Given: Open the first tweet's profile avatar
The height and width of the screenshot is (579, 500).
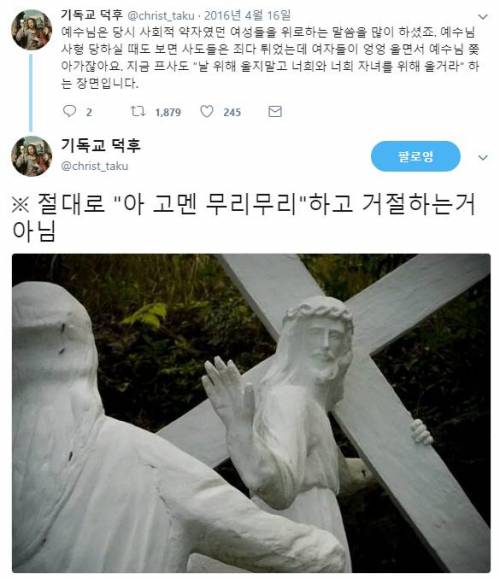Looking at the screenshot, I should tap(31, 30).
